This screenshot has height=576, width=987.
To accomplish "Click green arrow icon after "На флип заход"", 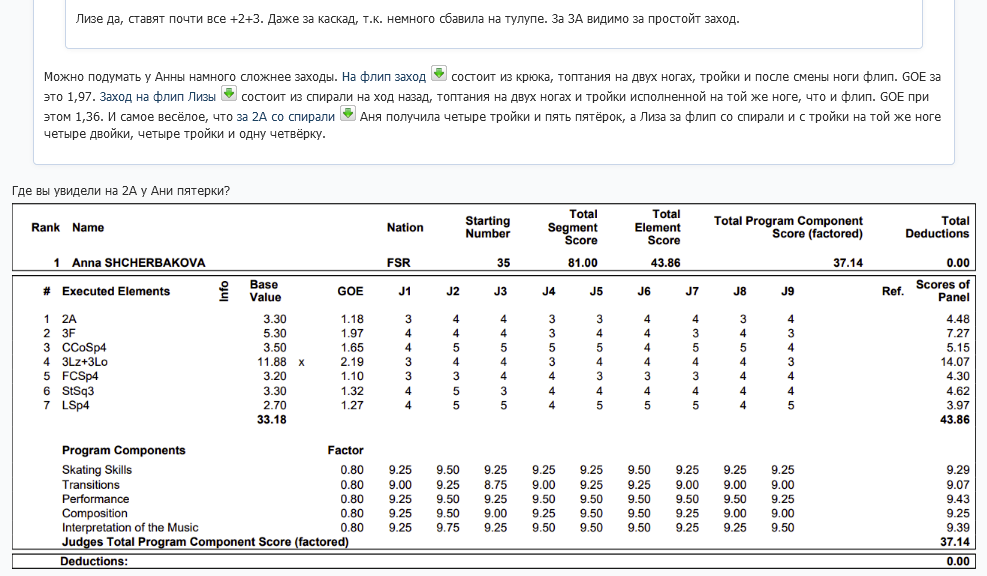I will coord(438,75).
